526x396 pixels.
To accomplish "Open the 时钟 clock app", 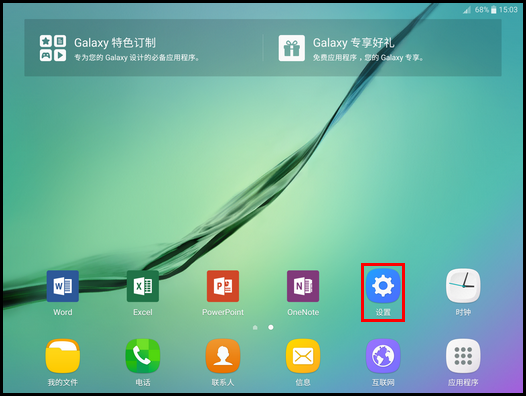I will (x=463, y=286).
